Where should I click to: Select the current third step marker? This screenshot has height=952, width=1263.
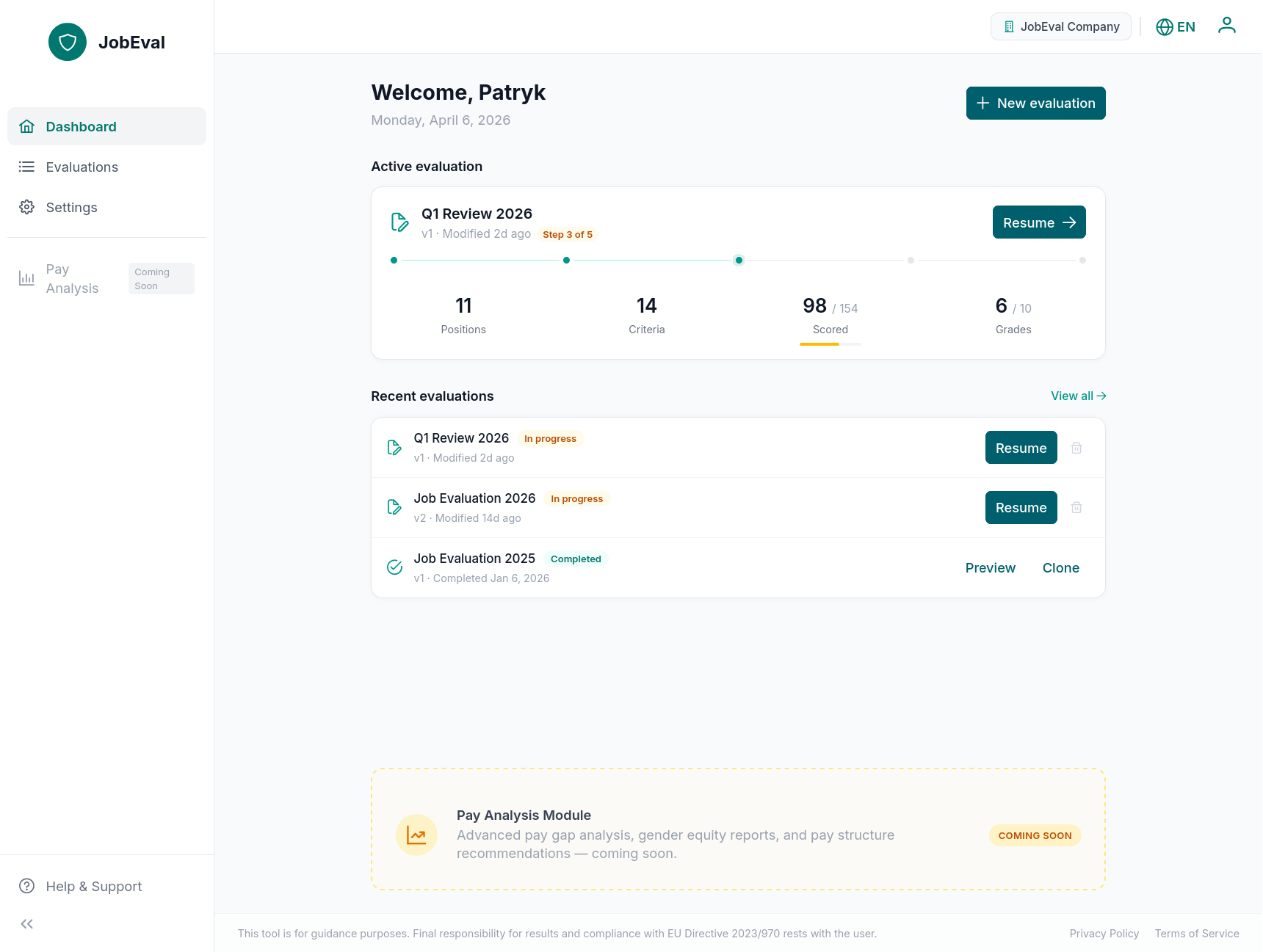coord(739,260)
